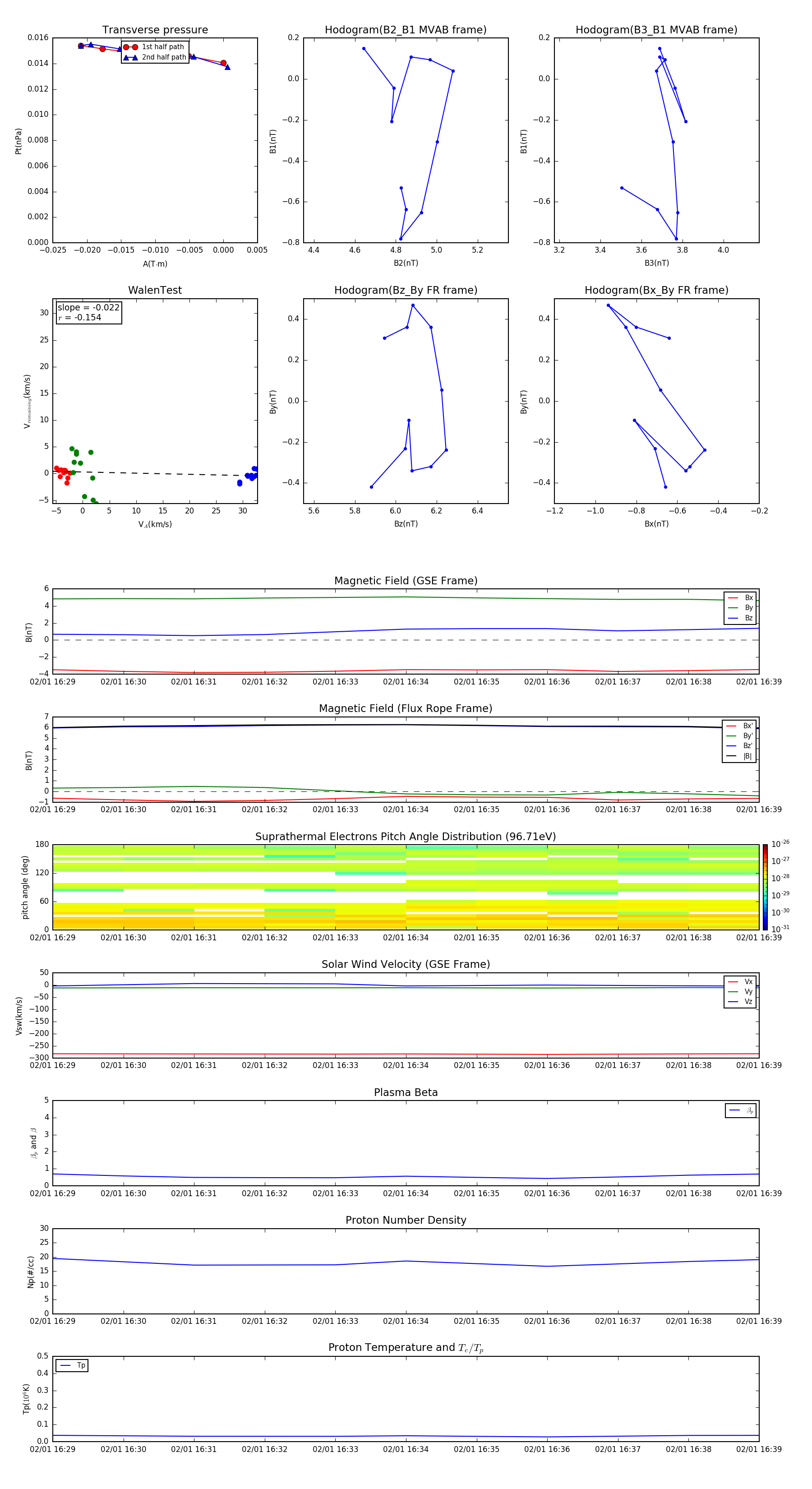Click the 'Hodogram(B3_B1 MVAB frame)' title
Screen dimensions: 812x1489
click(656, 30)
